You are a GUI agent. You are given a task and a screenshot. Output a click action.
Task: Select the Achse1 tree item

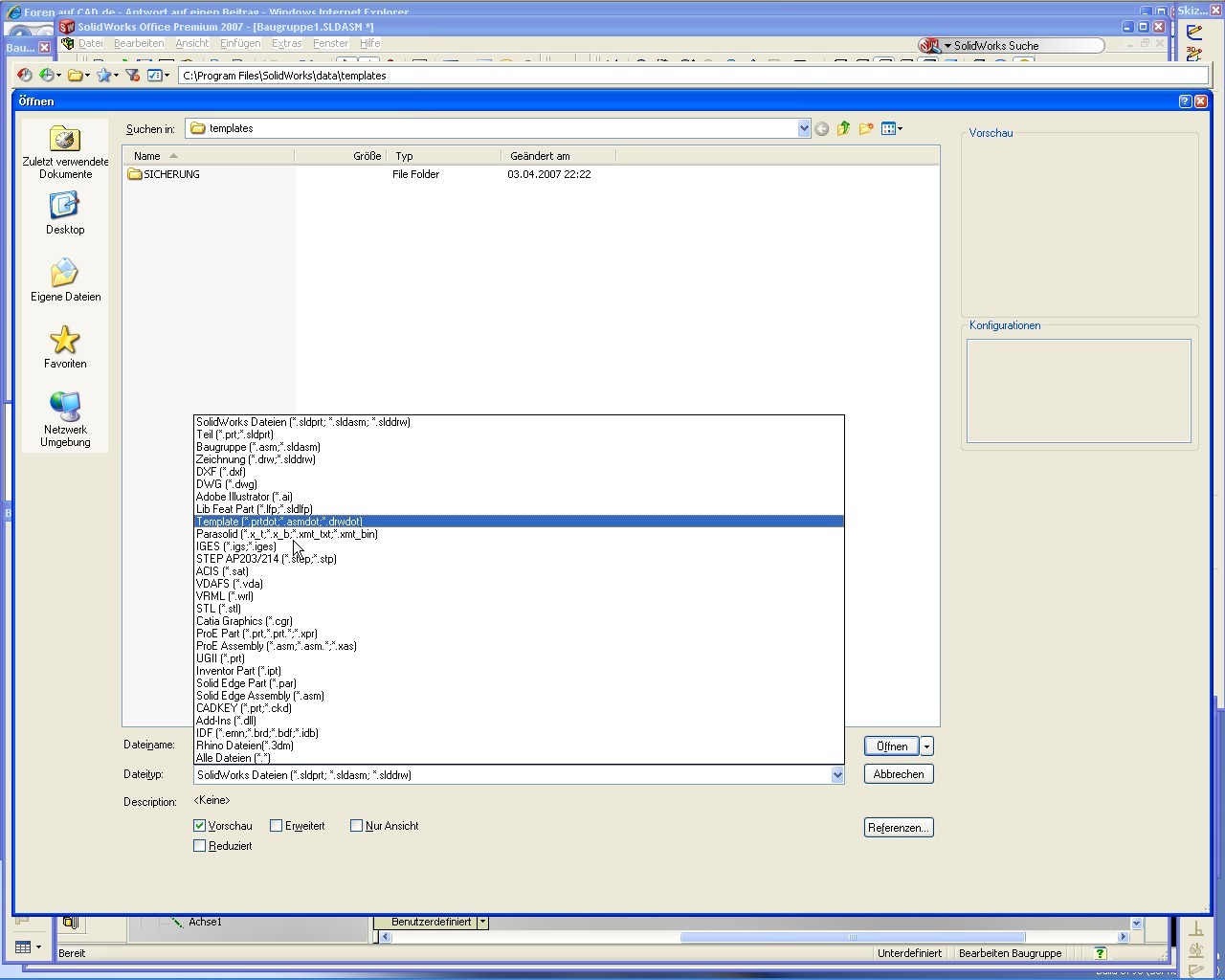click(x=205, y=923)
